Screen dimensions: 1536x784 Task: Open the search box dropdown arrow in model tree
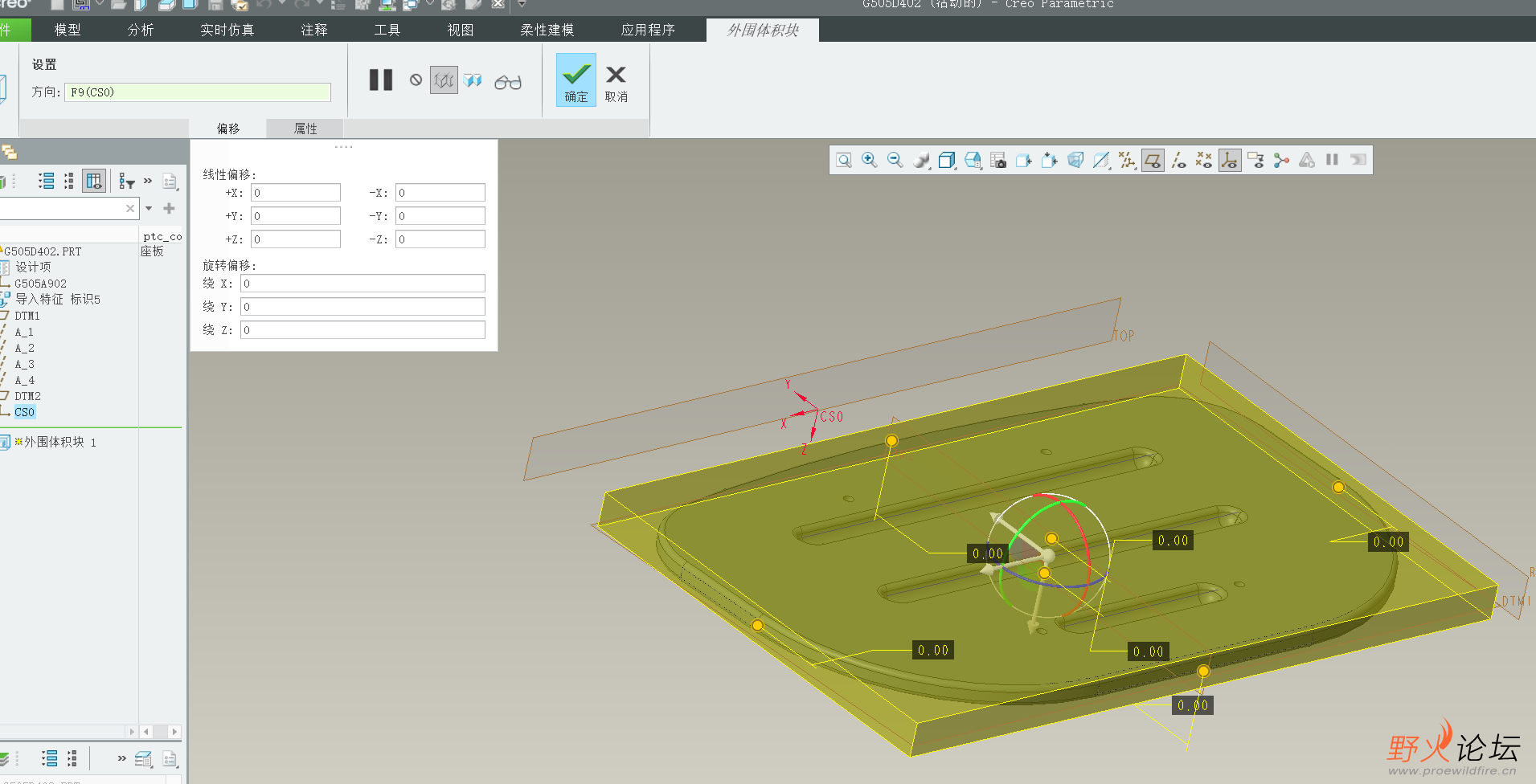coord(149,209)
